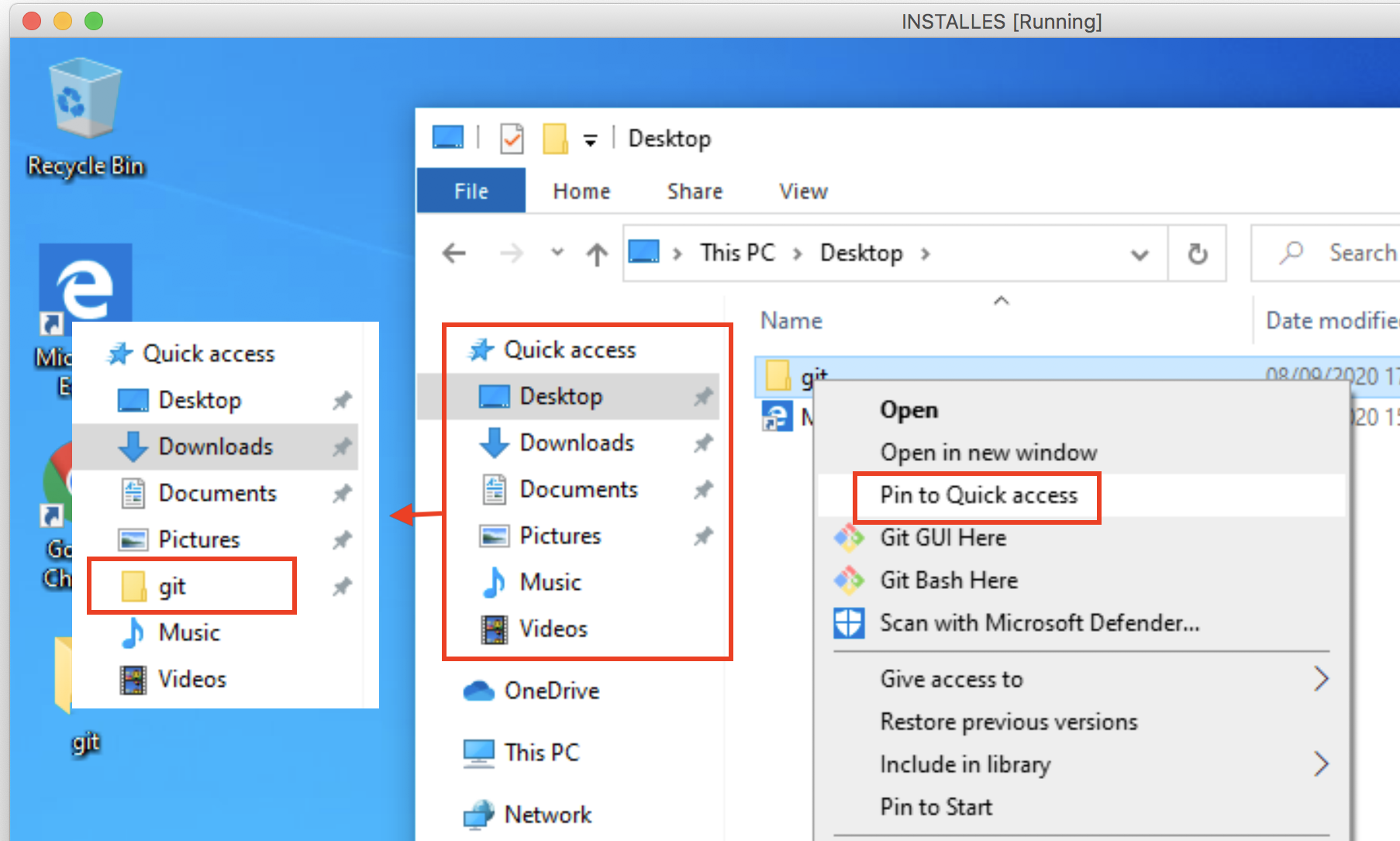The width and height of the screenshot is (1400, 841).
Task: Click the Forward navigation arrow
Action: [512, 253]
